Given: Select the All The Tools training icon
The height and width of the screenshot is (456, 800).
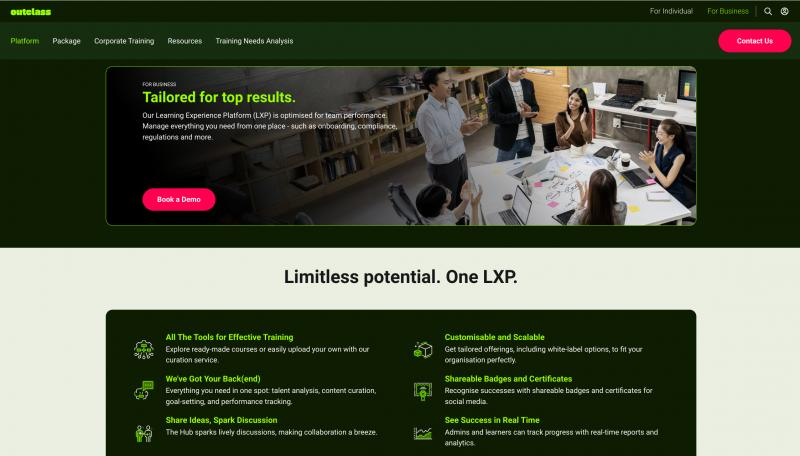Looking at the screenshot, I should pos(144,349).
